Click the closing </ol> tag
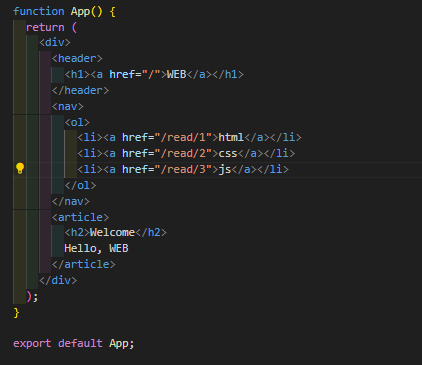 tap(80, 185)
